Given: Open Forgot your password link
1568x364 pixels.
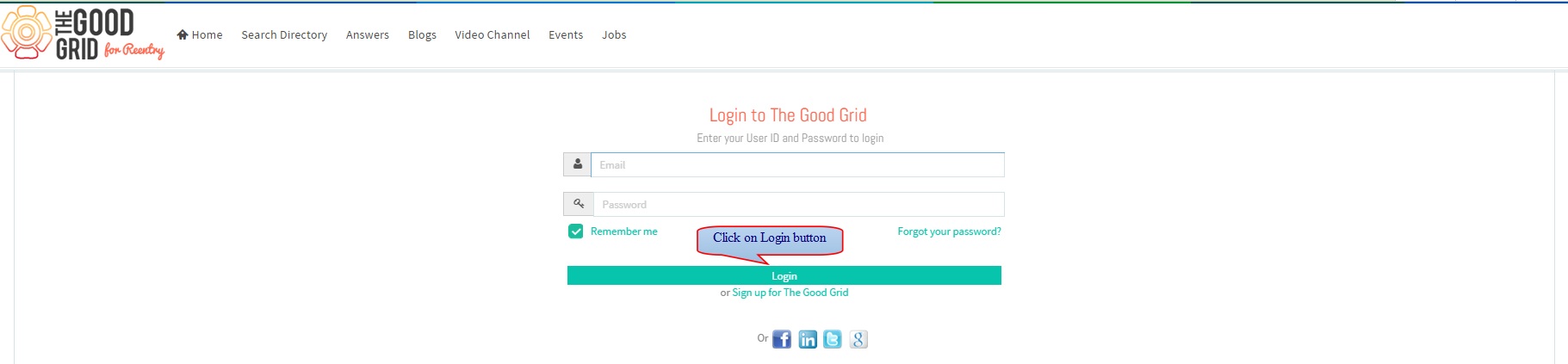Looking at the screenshot, I should click(x=949, y=231).
